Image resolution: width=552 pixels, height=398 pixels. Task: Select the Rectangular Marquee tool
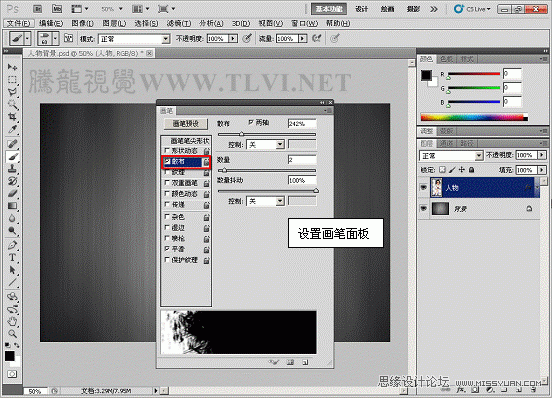(x=12, y=79)
